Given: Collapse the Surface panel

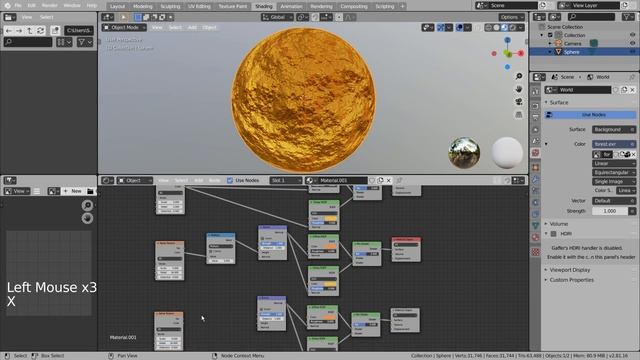Looking at the screenshot, I should 558,102.
